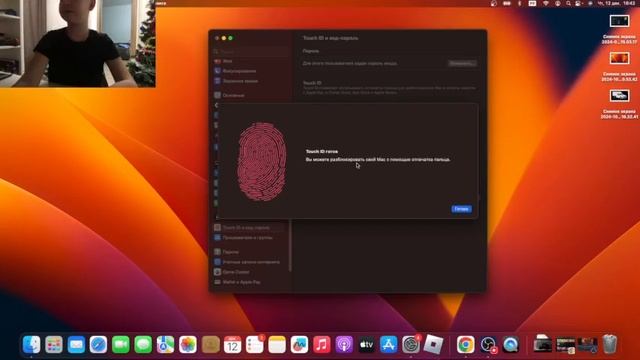Open Messages from the Dock

coord(143,344)
